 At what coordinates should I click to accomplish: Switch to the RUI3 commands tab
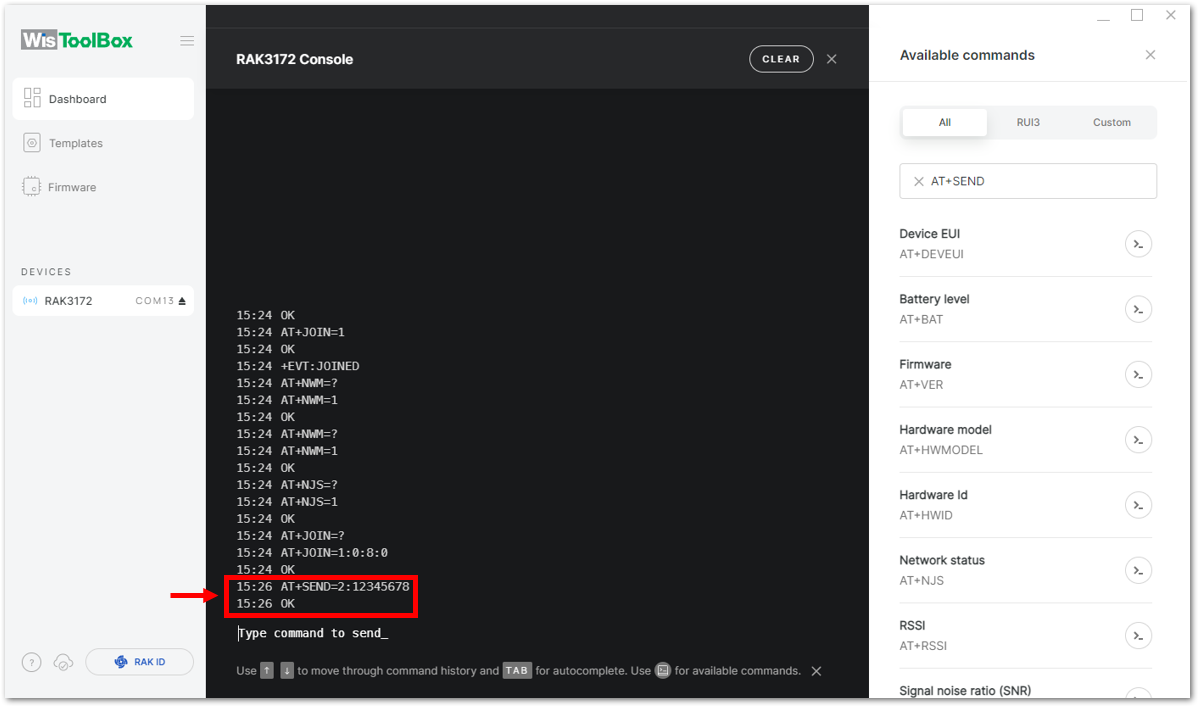pos(1028,122)
